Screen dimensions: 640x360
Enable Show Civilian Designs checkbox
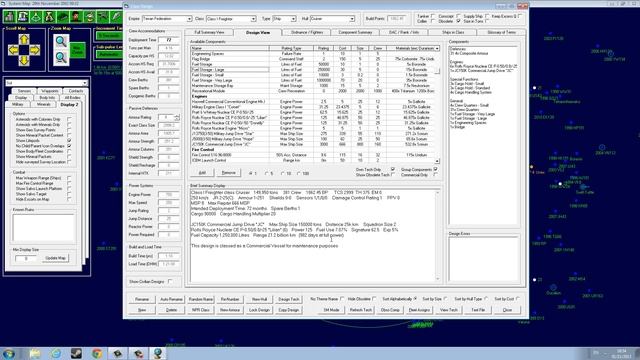pos(170,281)
